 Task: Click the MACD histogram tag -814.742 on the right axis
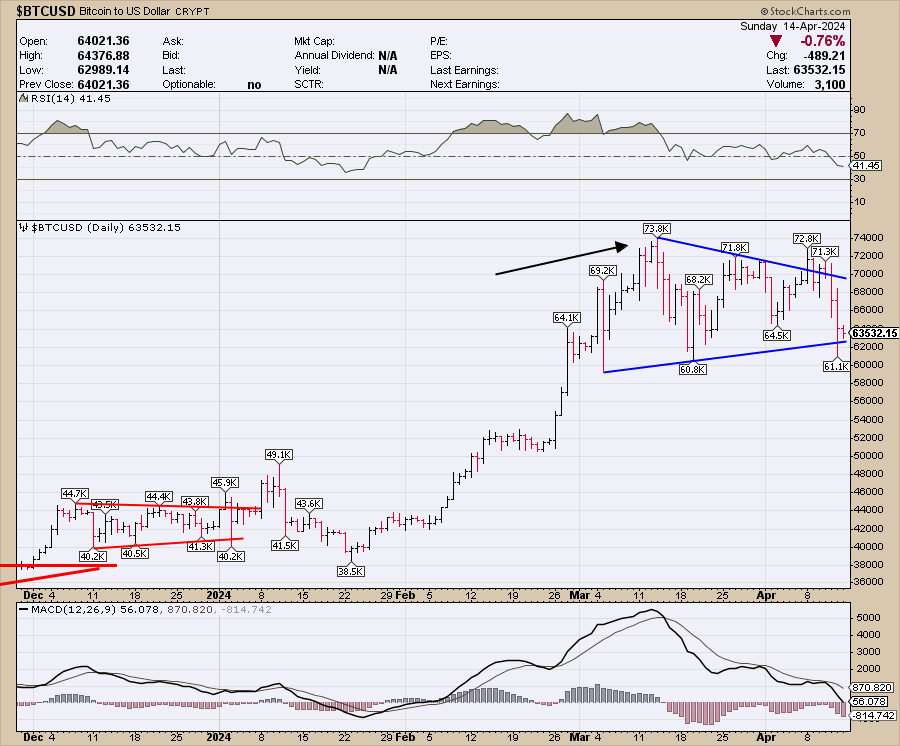pyautogui.click(x=874, y=715)
